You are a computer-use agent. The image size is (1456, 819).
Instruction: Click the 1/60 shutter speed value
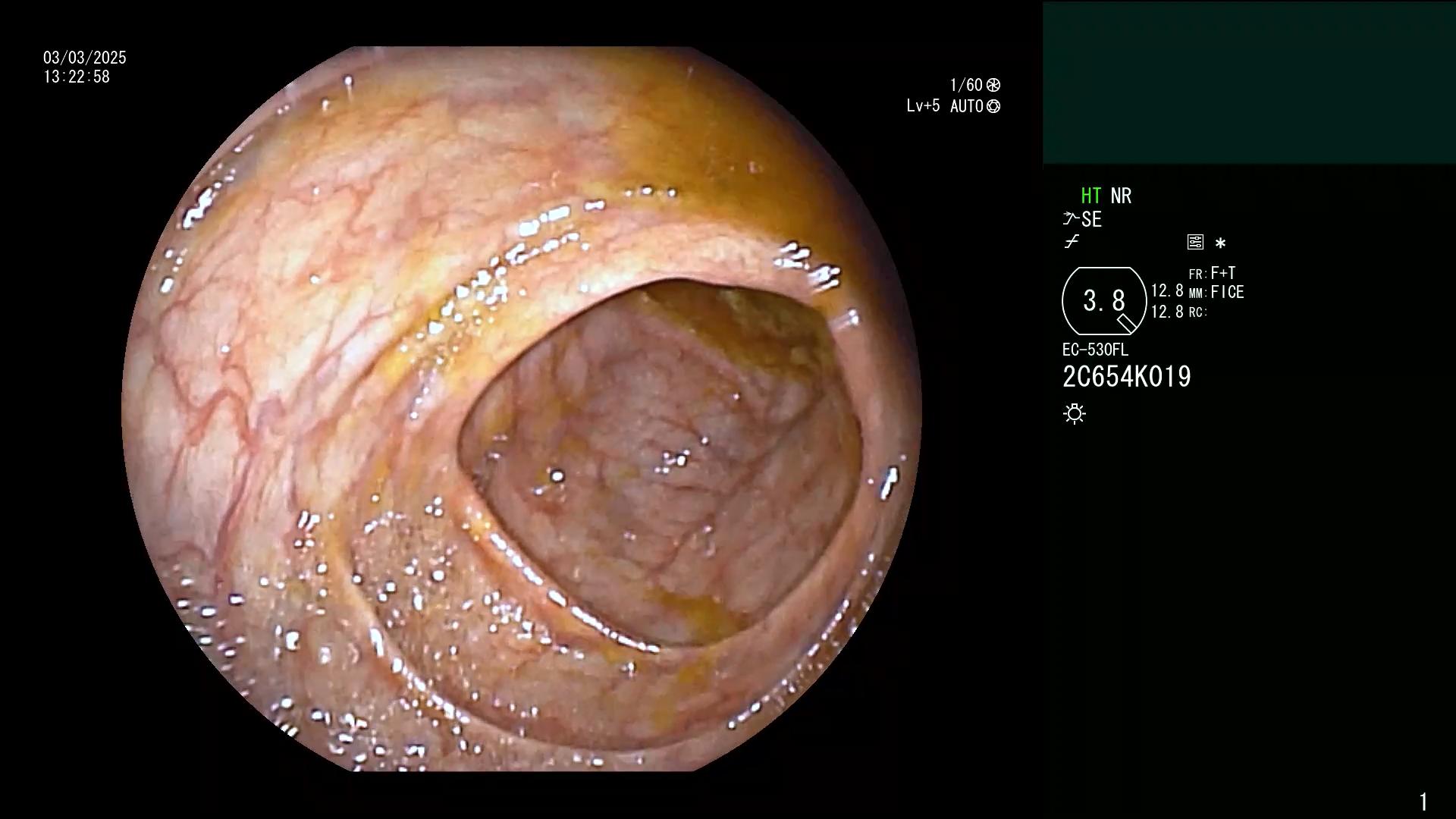(x=966, y=85)
